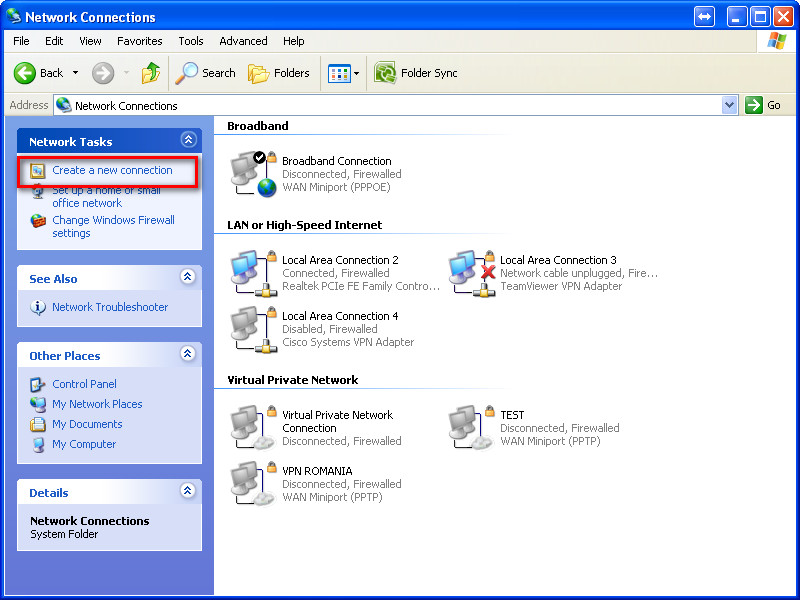800x600 pixels.
Task: Collapse the Details panel
Action: pyautogui.click(x=188, y=491)
